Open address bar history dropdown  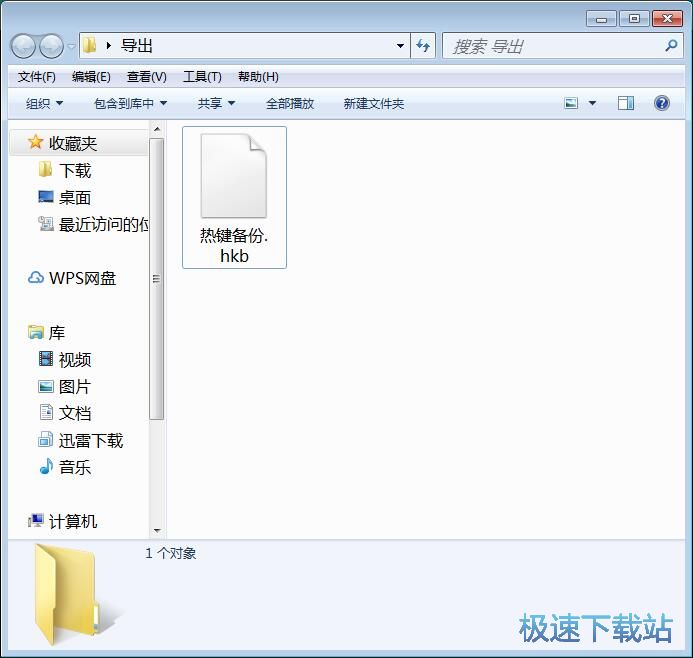[400, 46]
